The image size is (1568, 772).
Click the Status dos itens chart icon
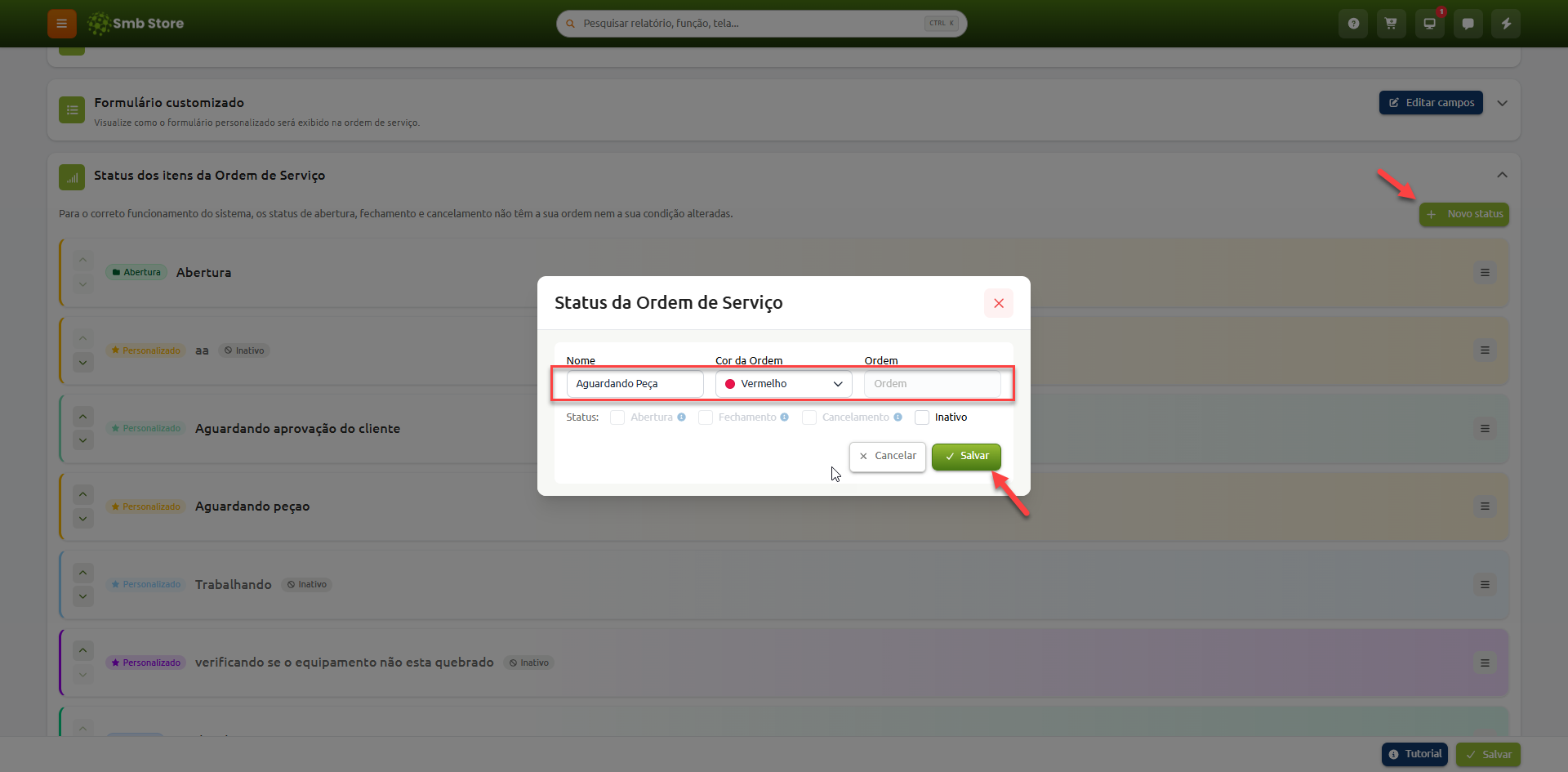(72, 177)
